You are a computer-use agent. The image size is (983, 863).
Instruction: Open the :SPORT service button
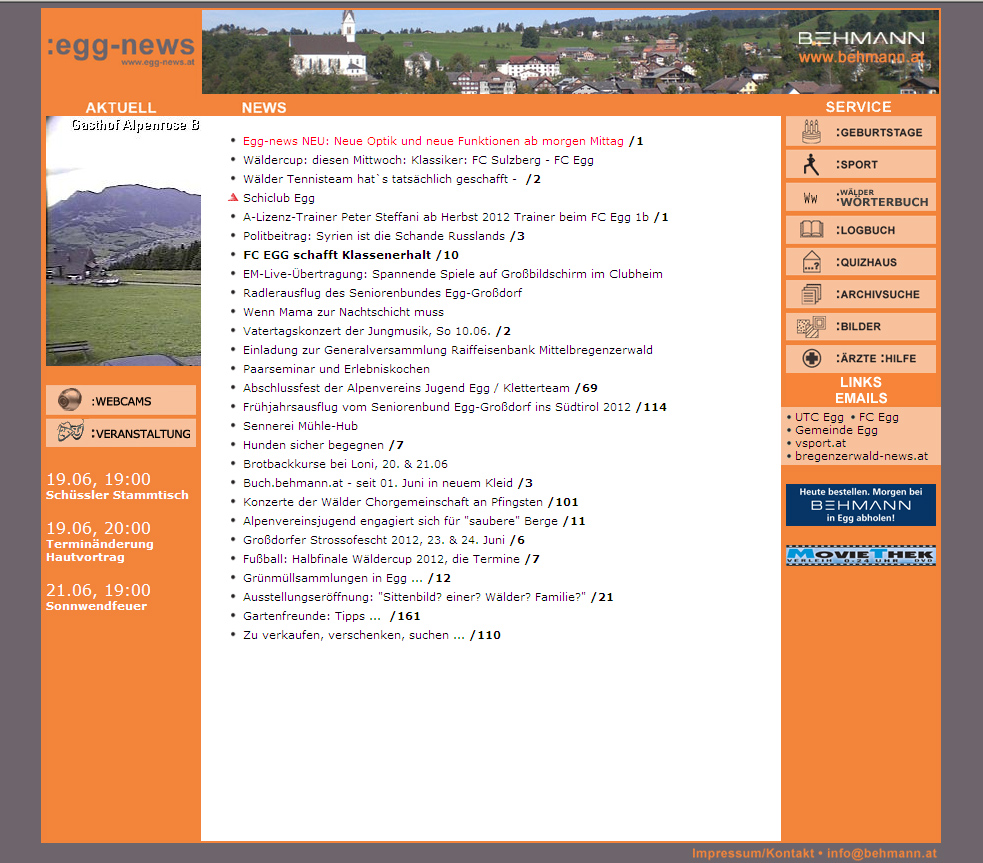click(861, 164)
